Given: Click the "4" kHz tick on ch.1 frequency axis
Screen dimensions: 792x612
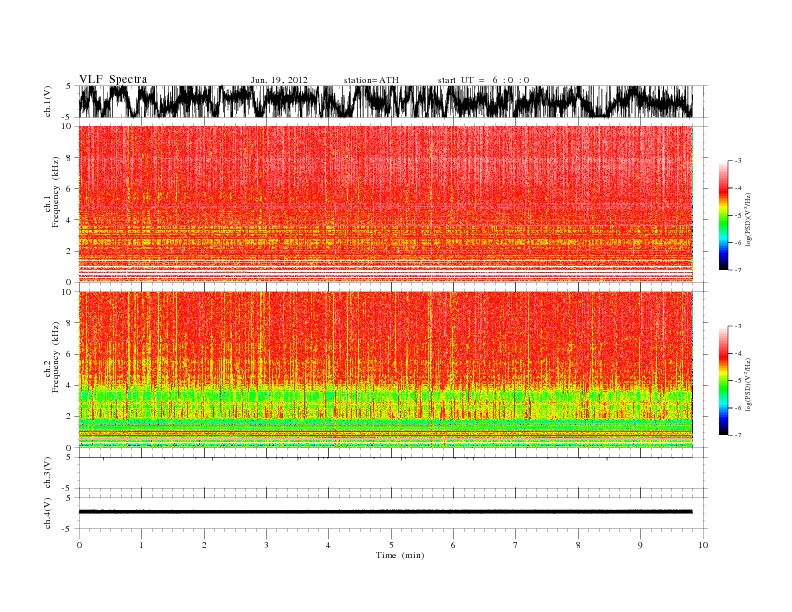Looking at the screenshot, I should coord(70,220).
